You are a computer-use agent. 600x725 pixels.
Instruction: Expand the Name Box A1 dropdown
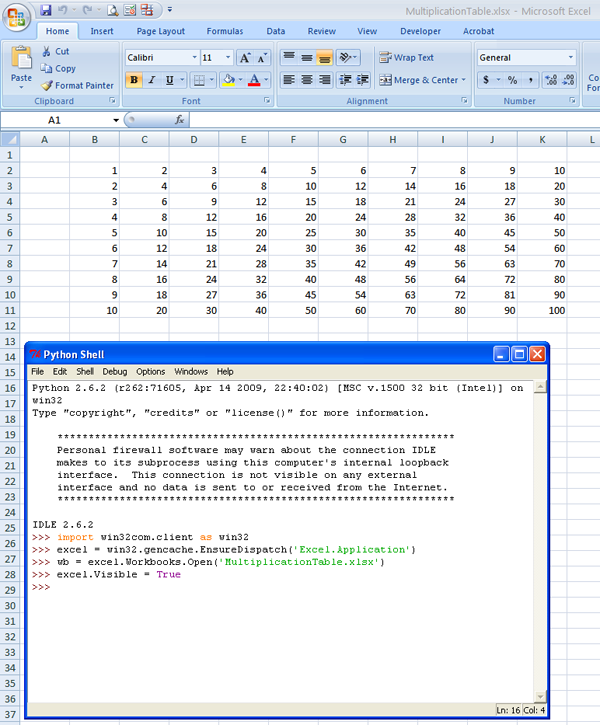pos(116,120)
